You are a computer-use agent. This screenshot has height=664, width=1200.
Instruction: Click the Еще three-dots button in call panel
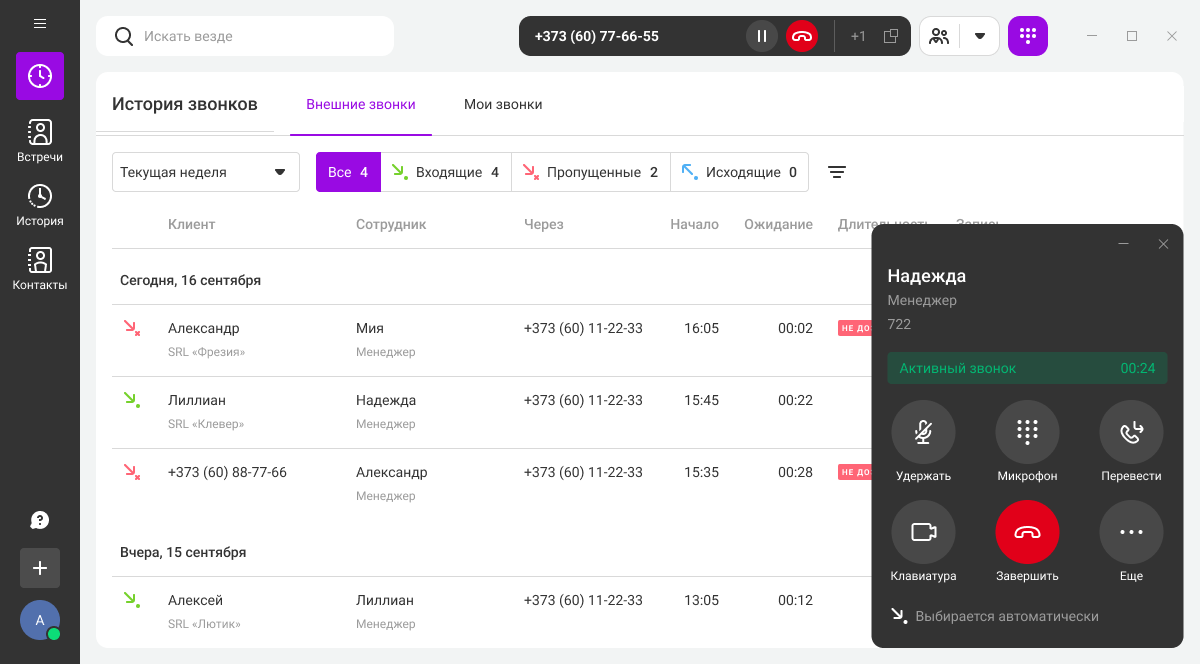point(1131,532)
